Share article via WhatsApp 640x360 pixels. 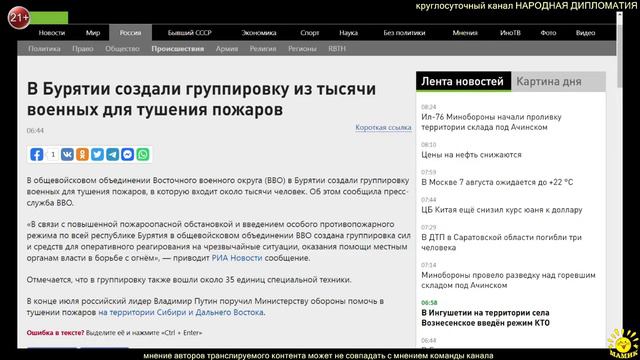143,154
